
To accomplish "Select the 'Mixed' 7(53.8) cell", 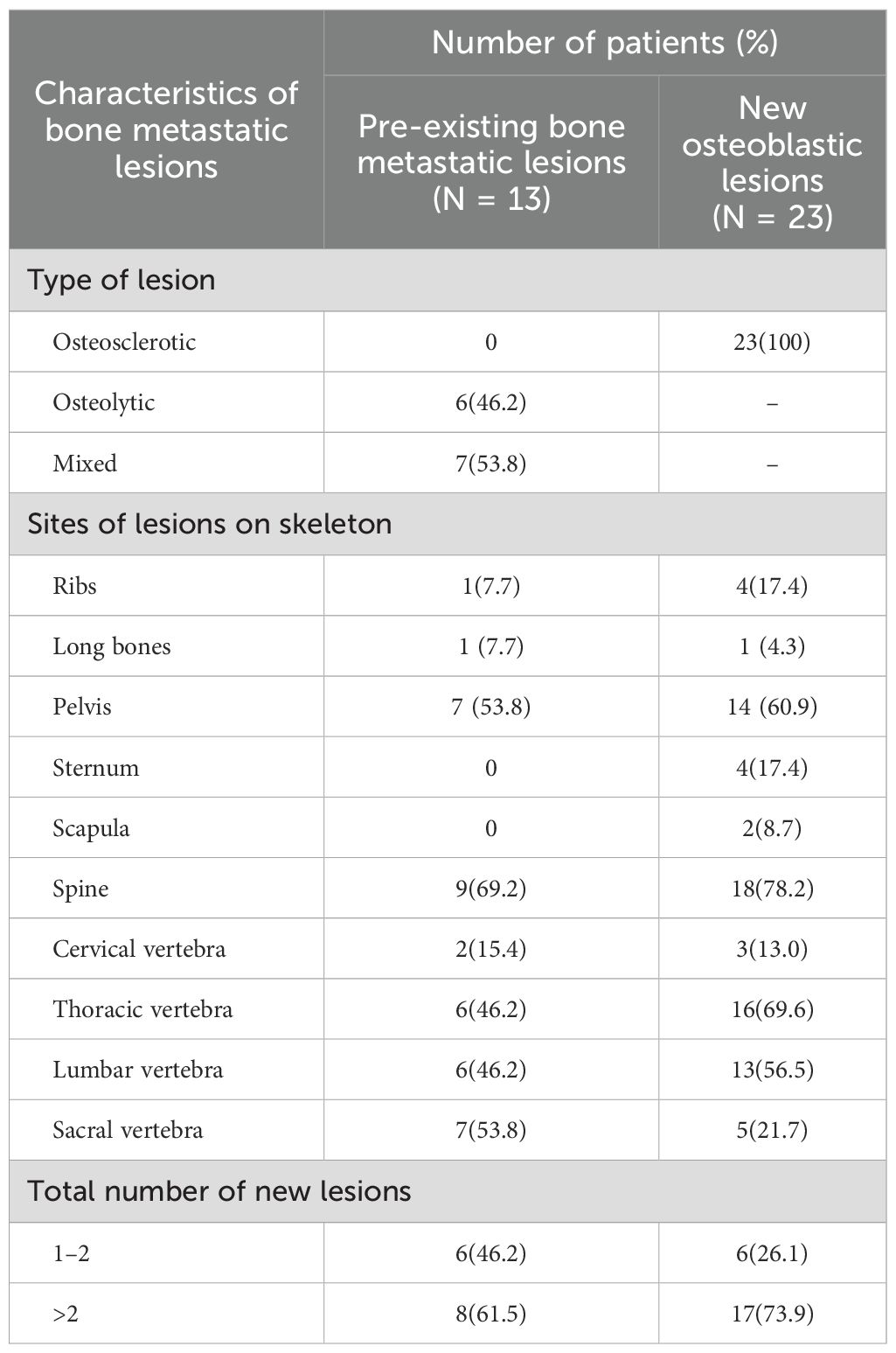I will [x=491, y=463].
